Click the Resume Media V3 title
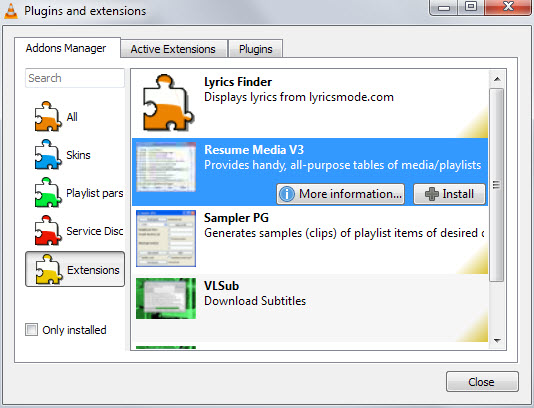534x408 pixels. click(x=254, y=150)
